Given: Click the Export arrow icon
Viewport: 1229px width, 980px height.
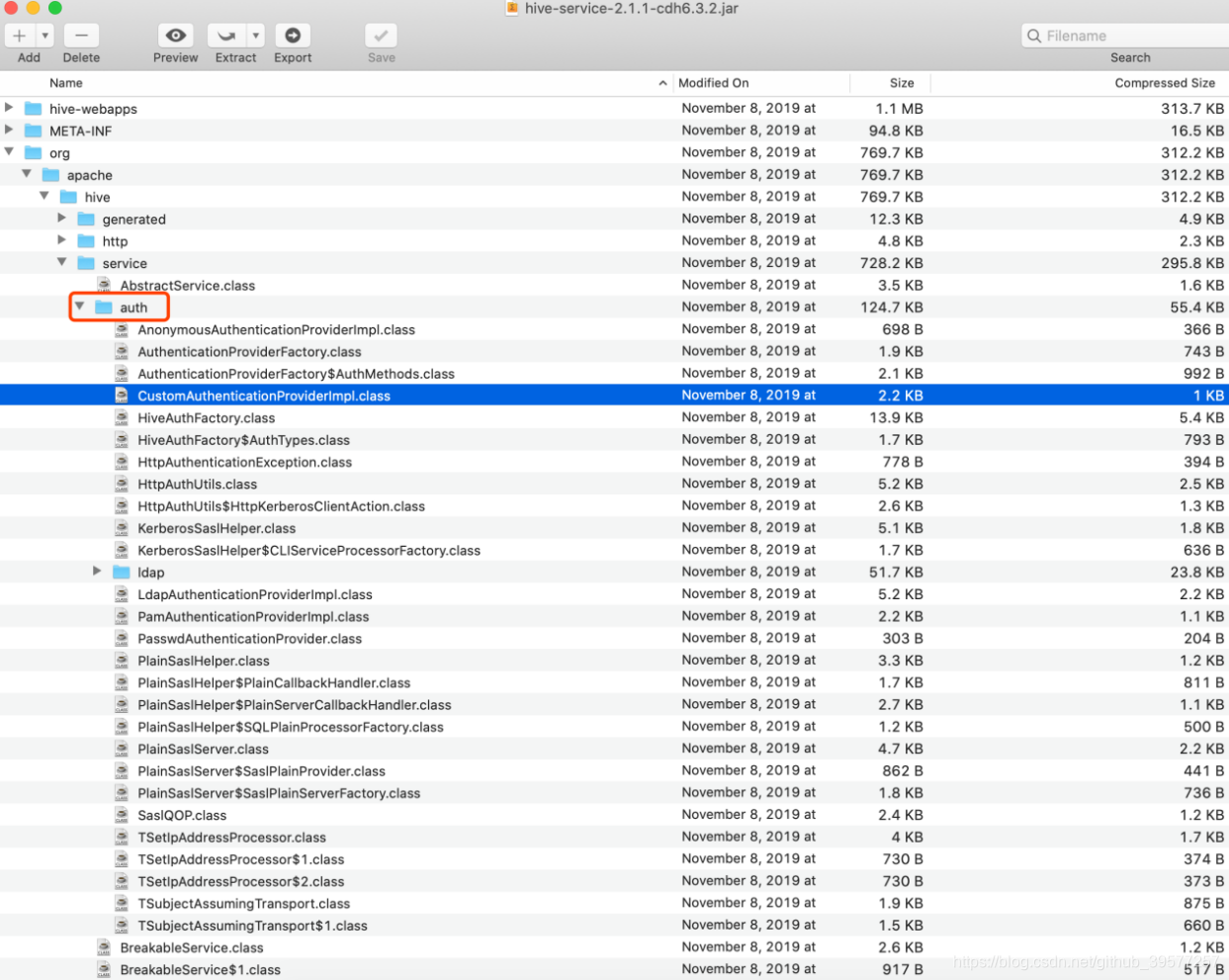Looking at the screenshot, I should click(293, 36).
